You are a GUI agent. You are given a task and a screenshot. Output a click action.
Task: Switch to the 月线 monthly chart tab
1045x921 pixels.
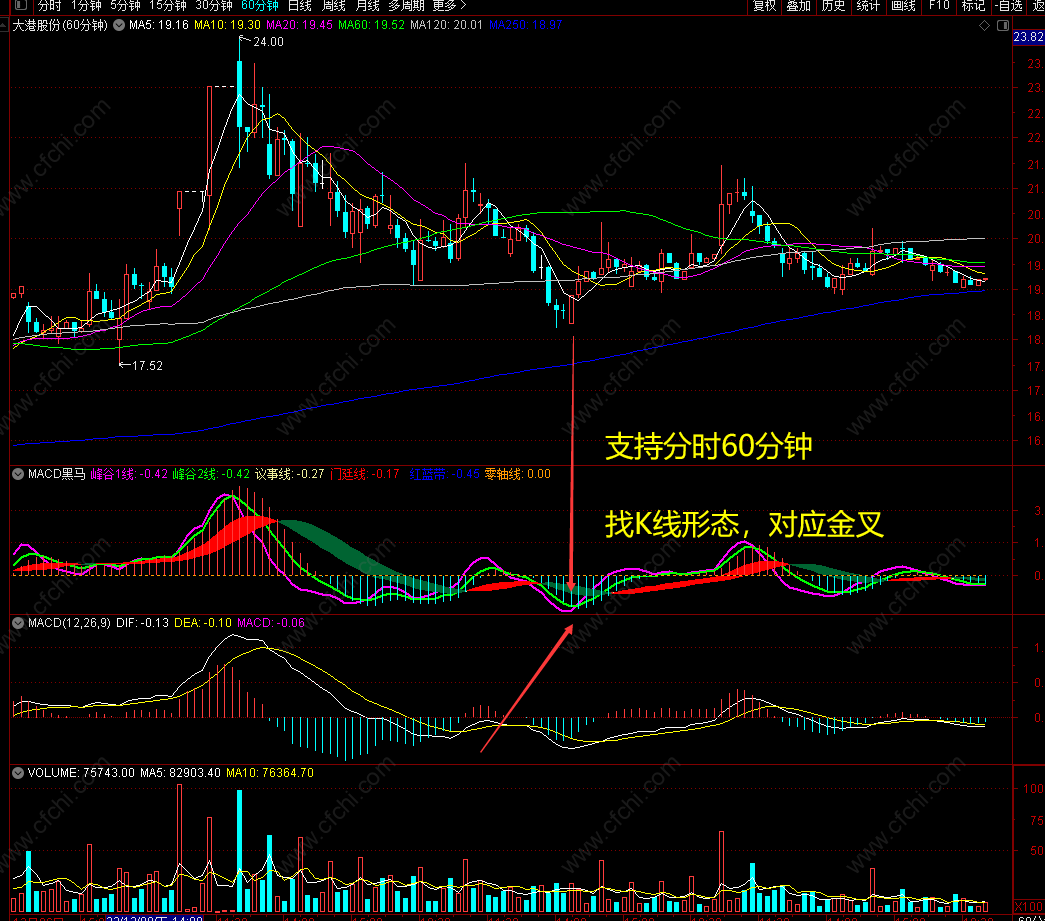tap(367, 6)
